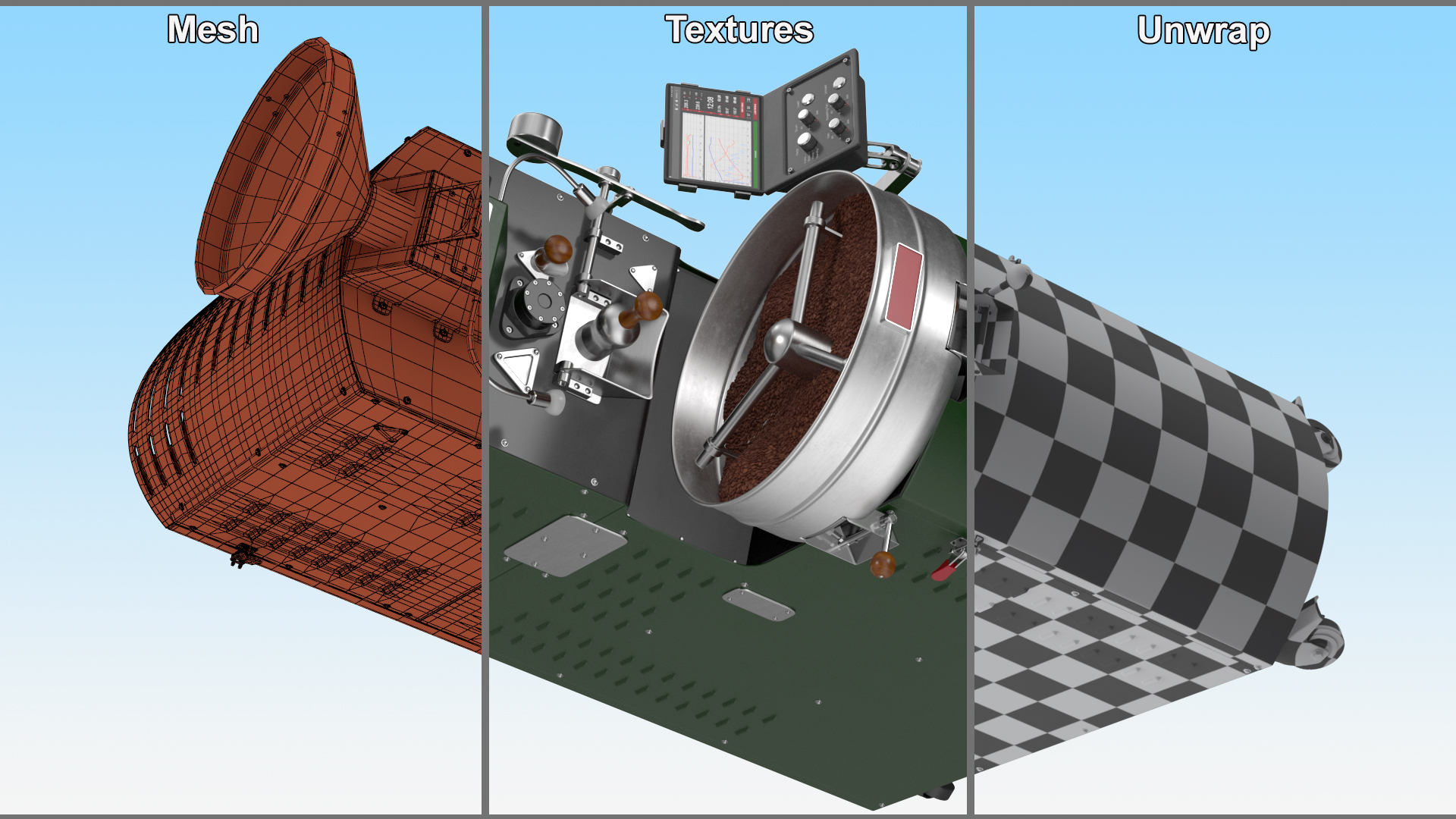Click the Unwrap panel heading
Screen dimensions: 1456x819
click(1203, 32)
